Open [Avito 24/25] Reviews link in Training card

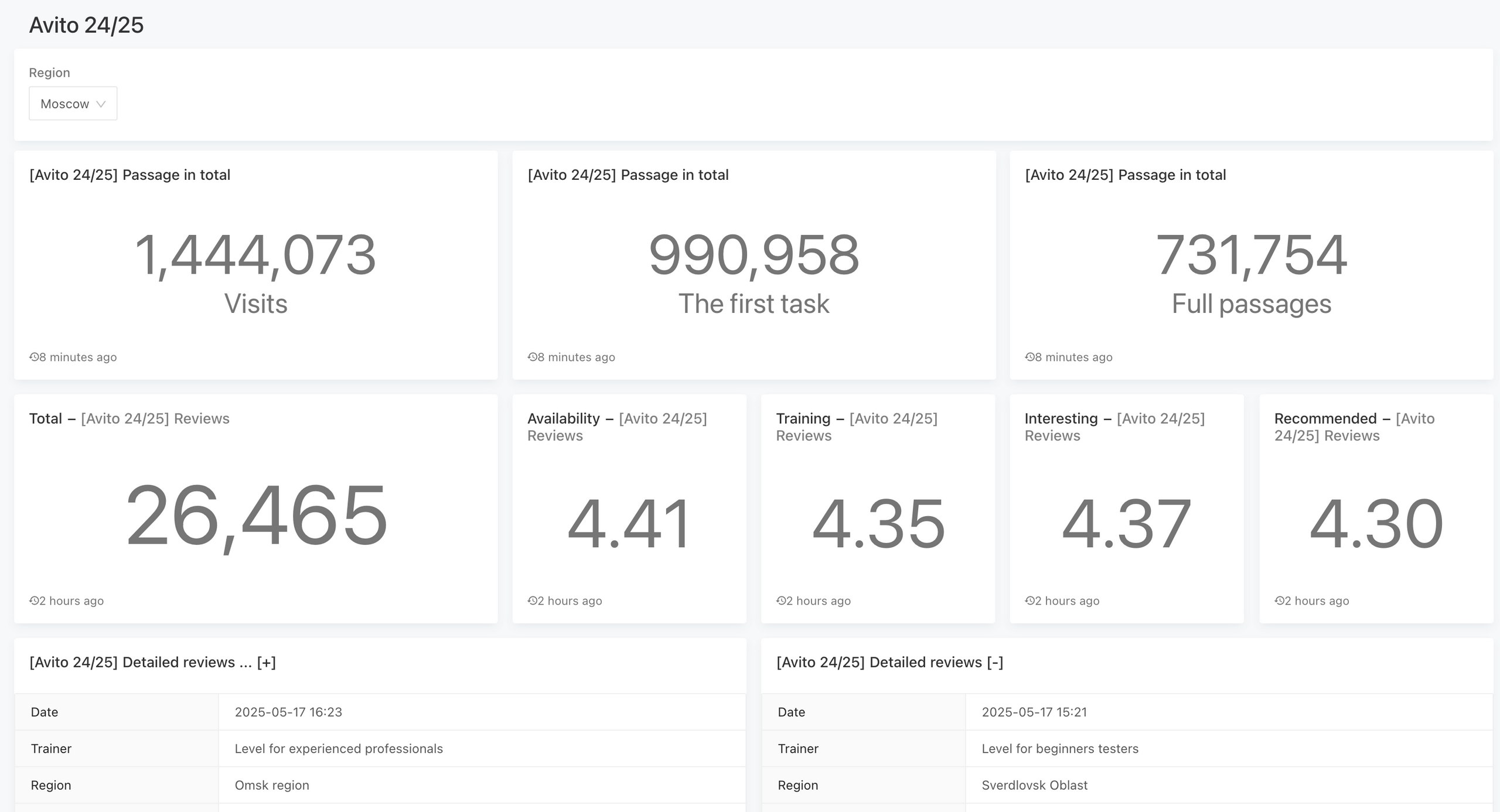click(893, 418)
